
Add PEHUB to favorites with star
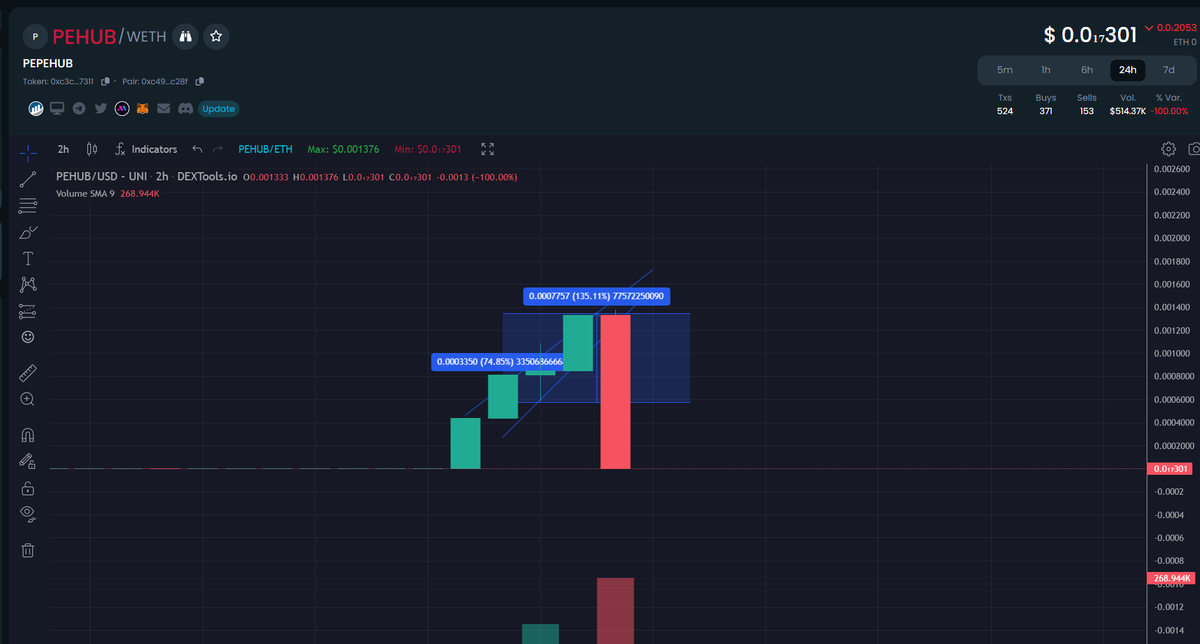[x=216, y=37]
